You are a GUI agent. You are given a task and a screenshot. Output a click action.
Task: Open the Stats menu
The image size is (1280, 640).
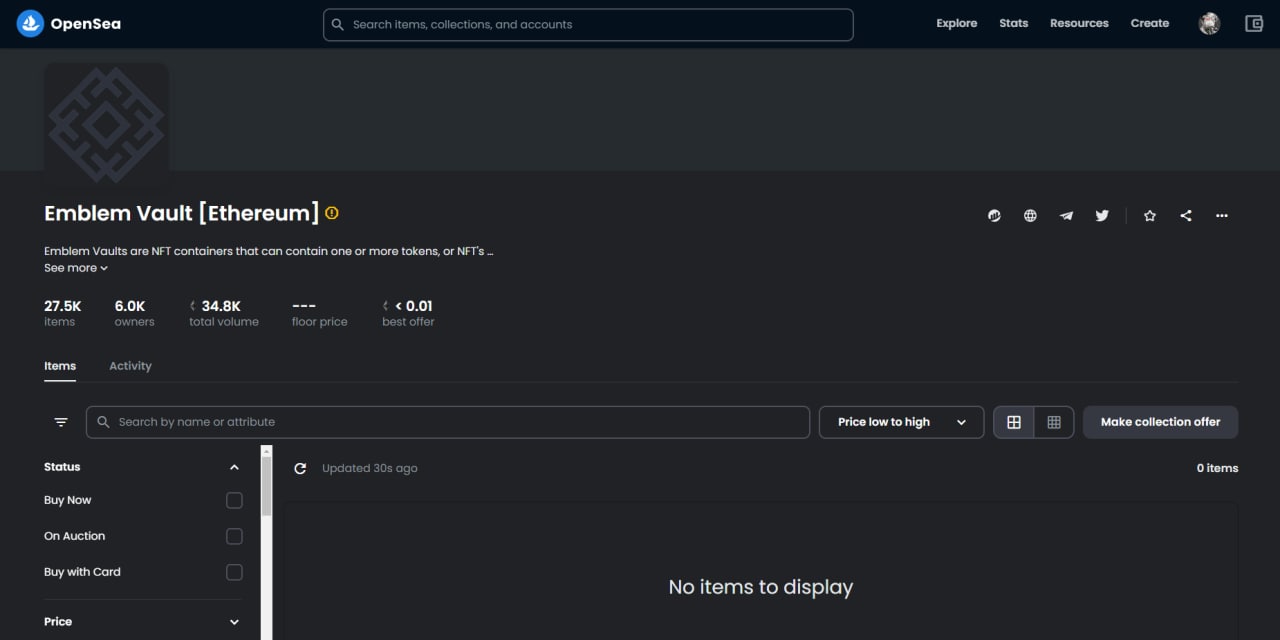coord(1013,23)
